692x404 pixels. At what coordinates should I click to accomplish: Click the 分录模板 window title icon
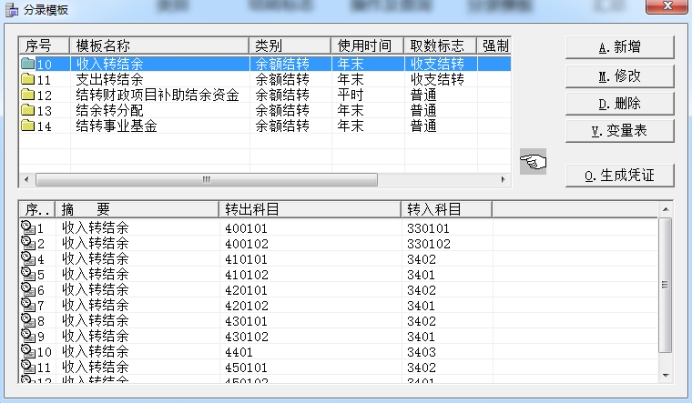pyautogui.click(x=11, y=9)
